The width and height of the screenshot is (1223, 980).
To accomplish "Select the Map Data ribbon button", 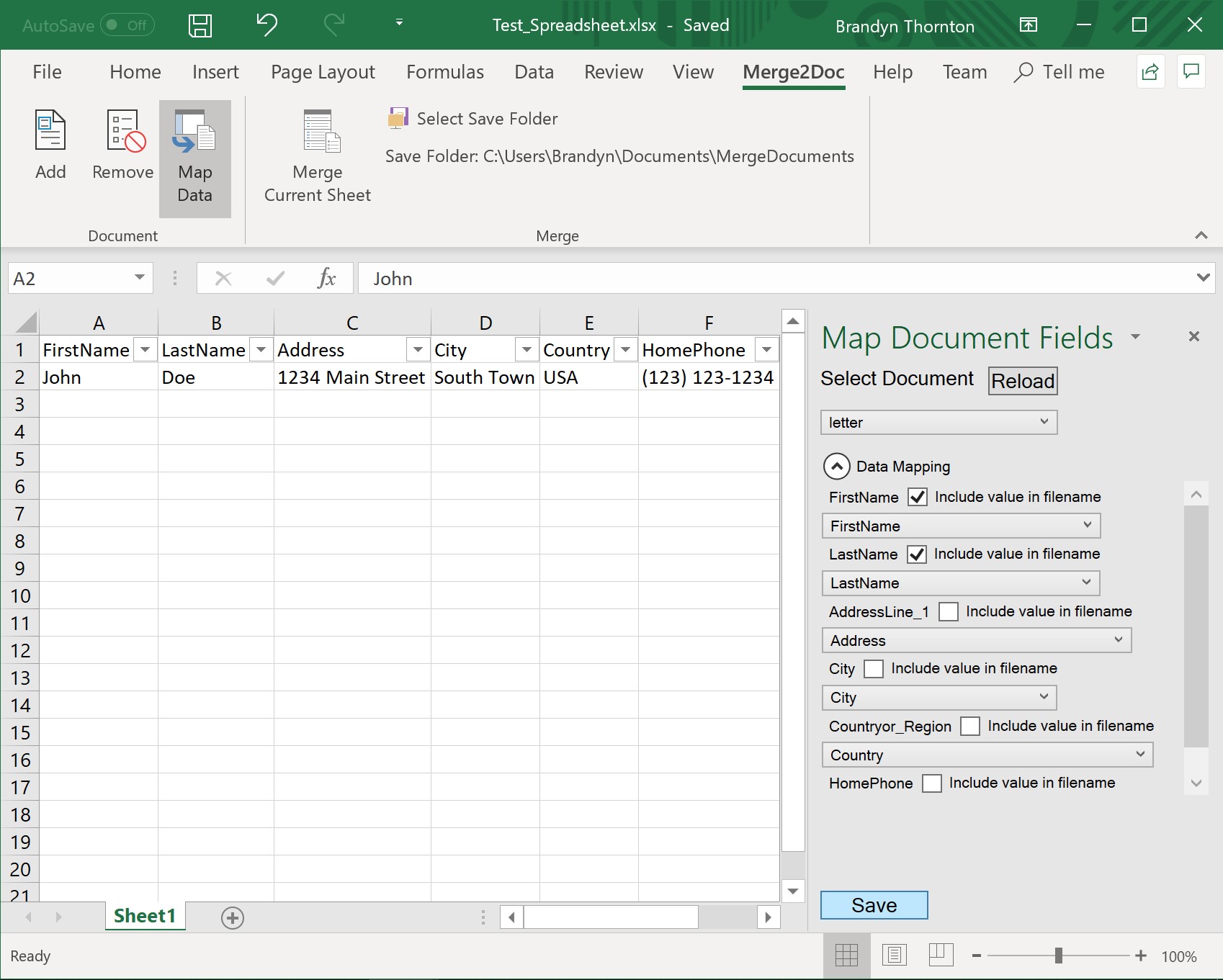I will pyautogui.click(x=194, y=158).
